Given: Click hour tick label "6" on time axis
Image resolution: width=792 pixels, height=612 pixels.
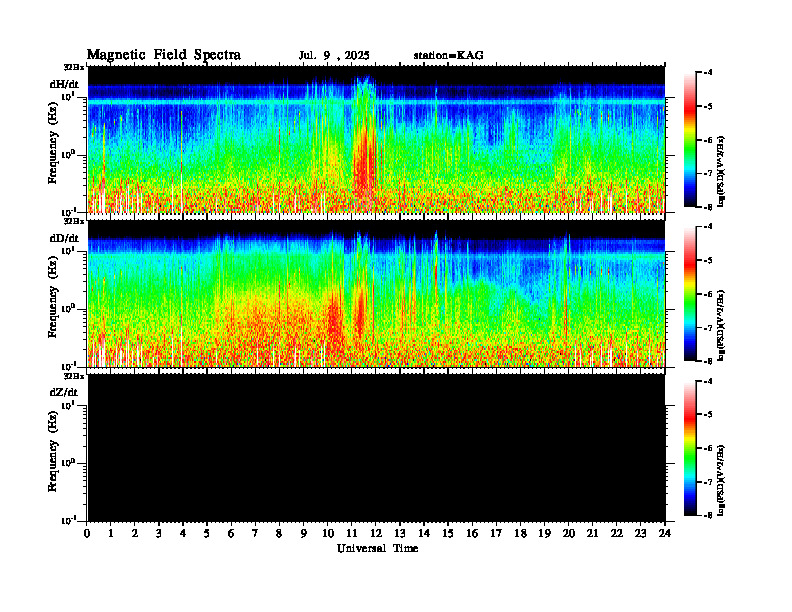Looking at the screenshot, I should point(231,533).
